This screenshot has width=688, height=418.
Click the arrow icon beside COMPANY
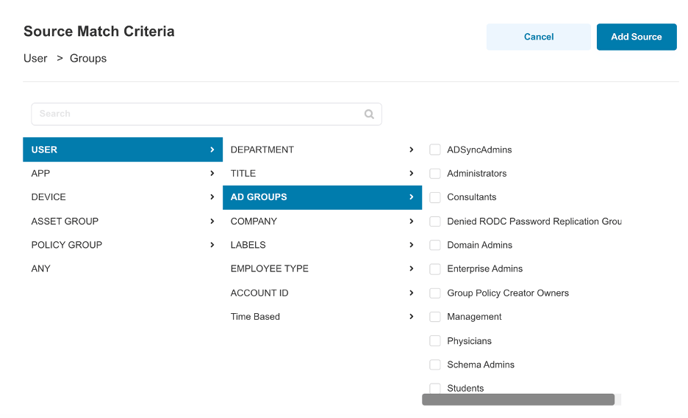tap(411, 221)
